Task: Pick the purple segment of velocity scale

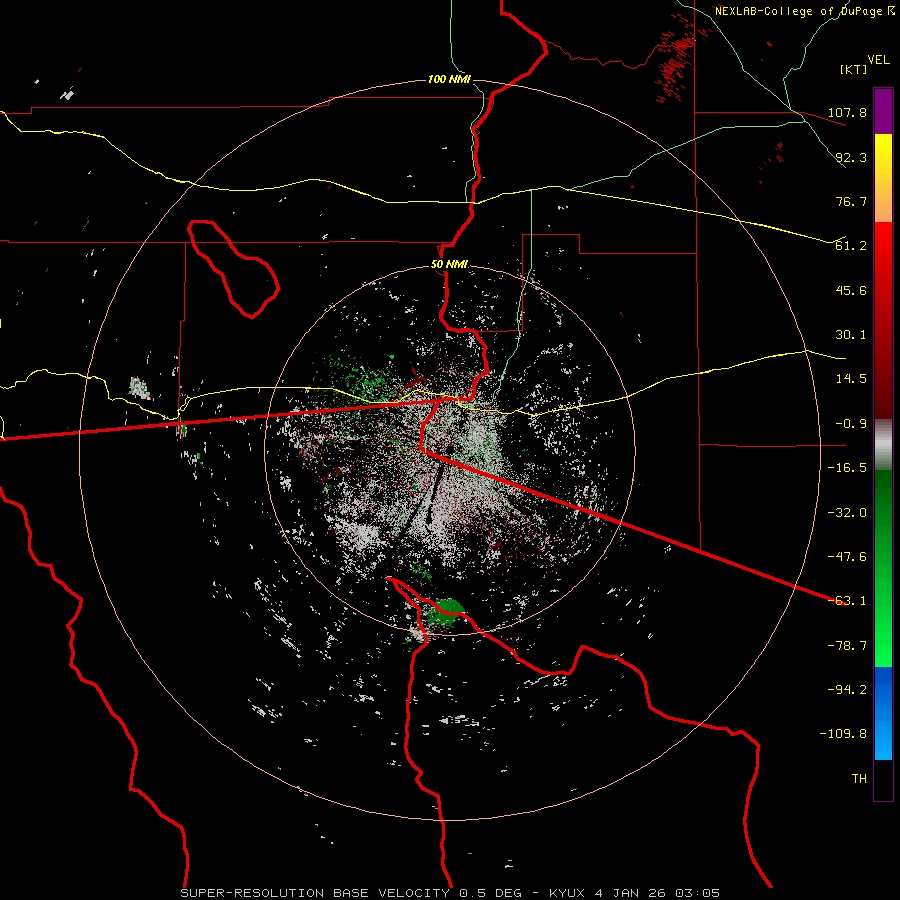Action: (883, 111)
